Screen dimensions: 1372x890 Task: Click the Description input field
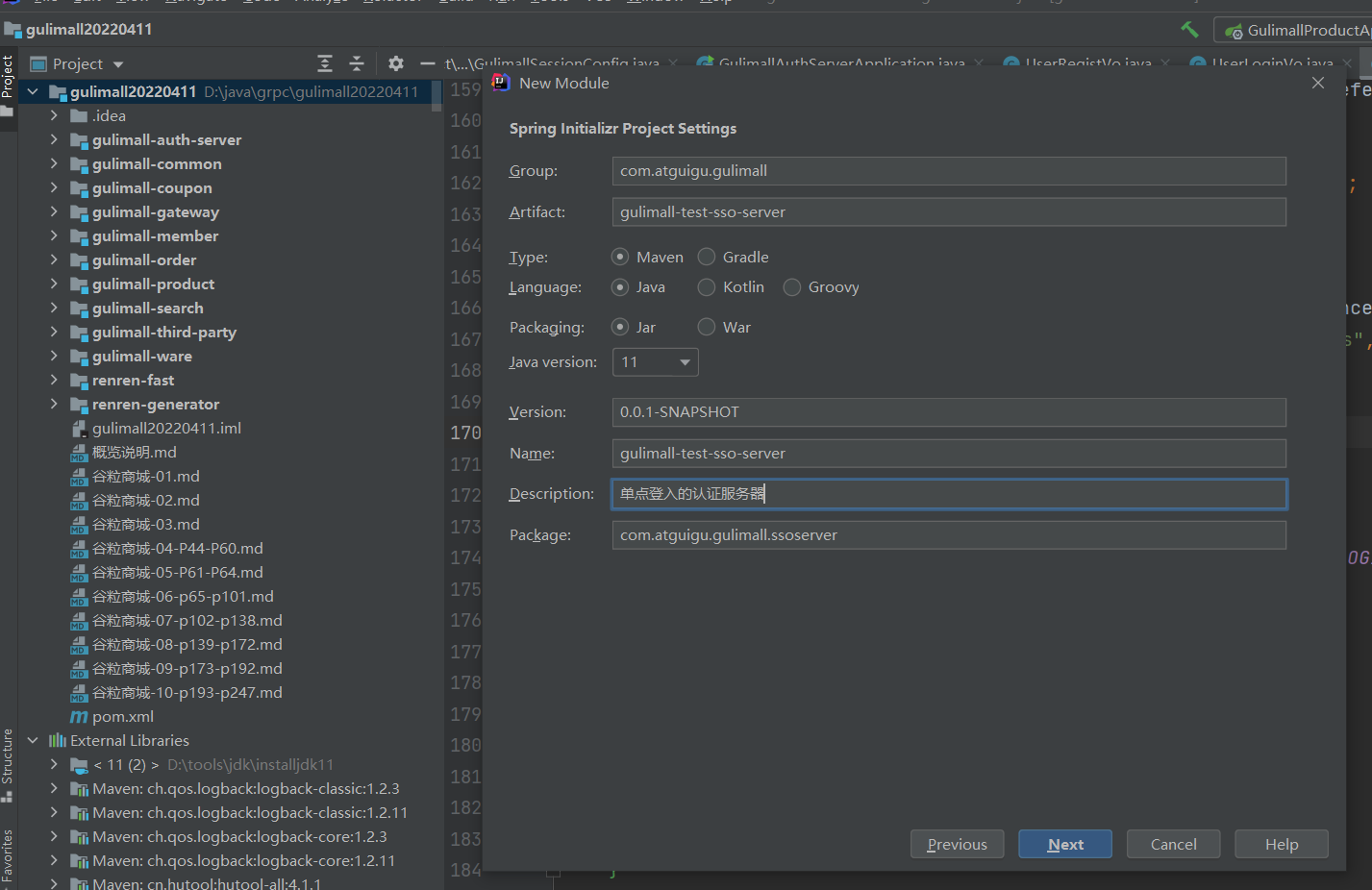click(x=949, y=494)
